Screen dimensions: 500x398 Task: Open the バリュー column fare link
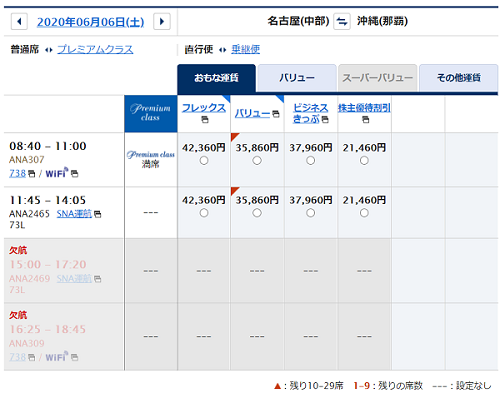[x=253, y=114]
